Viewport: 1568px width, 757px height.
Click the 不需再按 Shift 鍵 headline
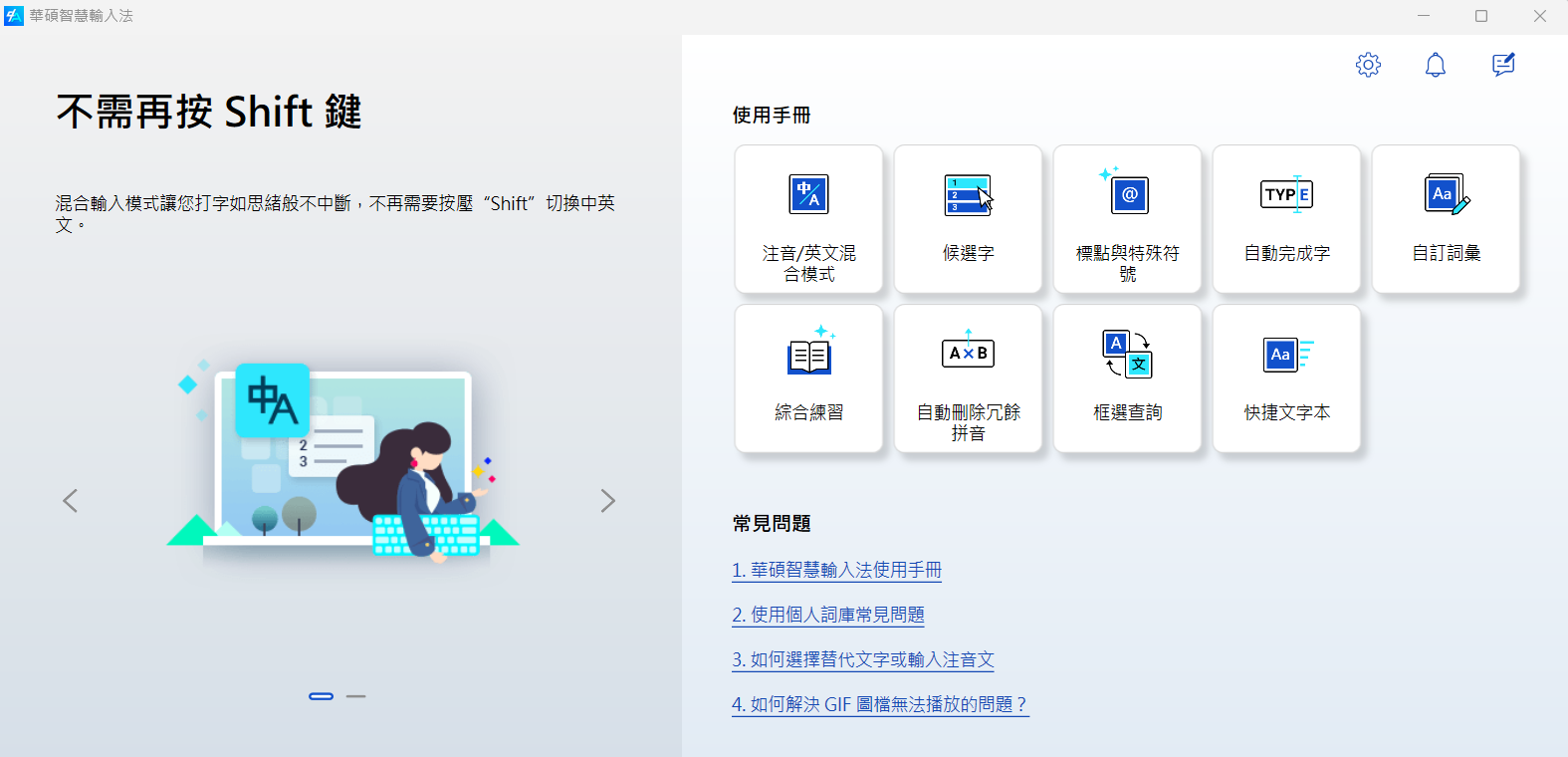[209, 112]
